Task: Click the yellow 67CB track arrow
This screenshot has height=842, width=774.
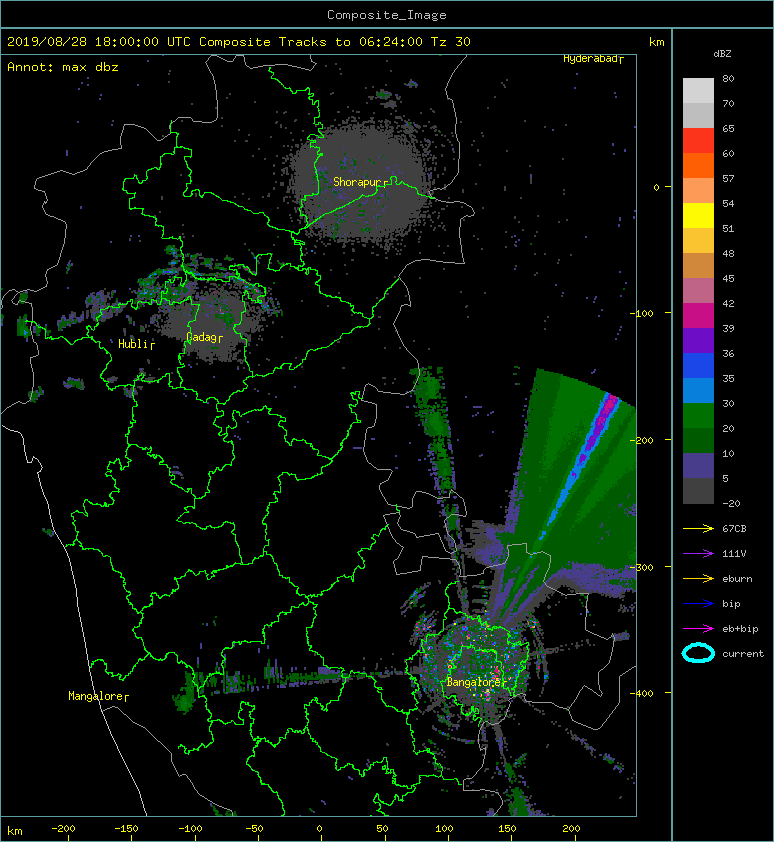Action: point(698,528)
